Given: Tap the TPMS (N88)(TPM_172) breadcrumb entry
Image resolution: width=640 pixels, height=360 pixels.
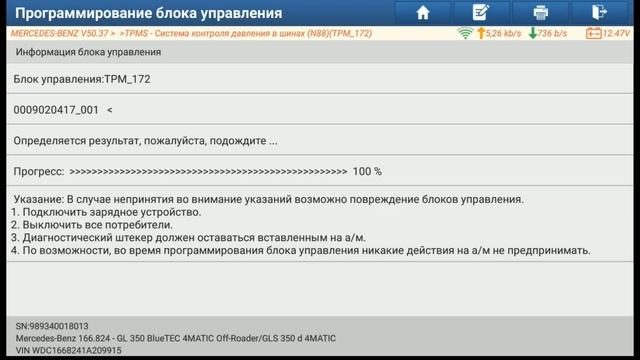Looking at the screenshot, I should click(245, 33).
